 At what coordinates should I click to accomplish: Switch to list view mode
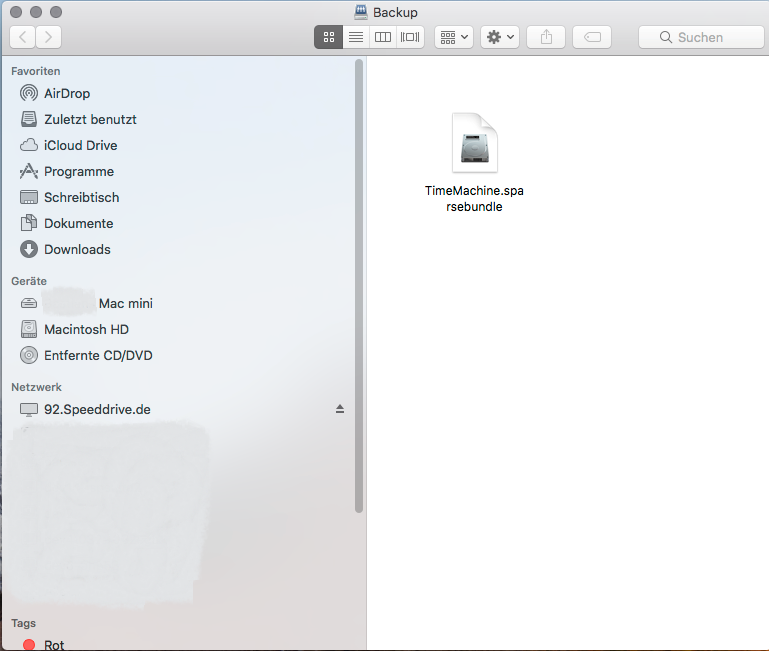coord(355,37)
